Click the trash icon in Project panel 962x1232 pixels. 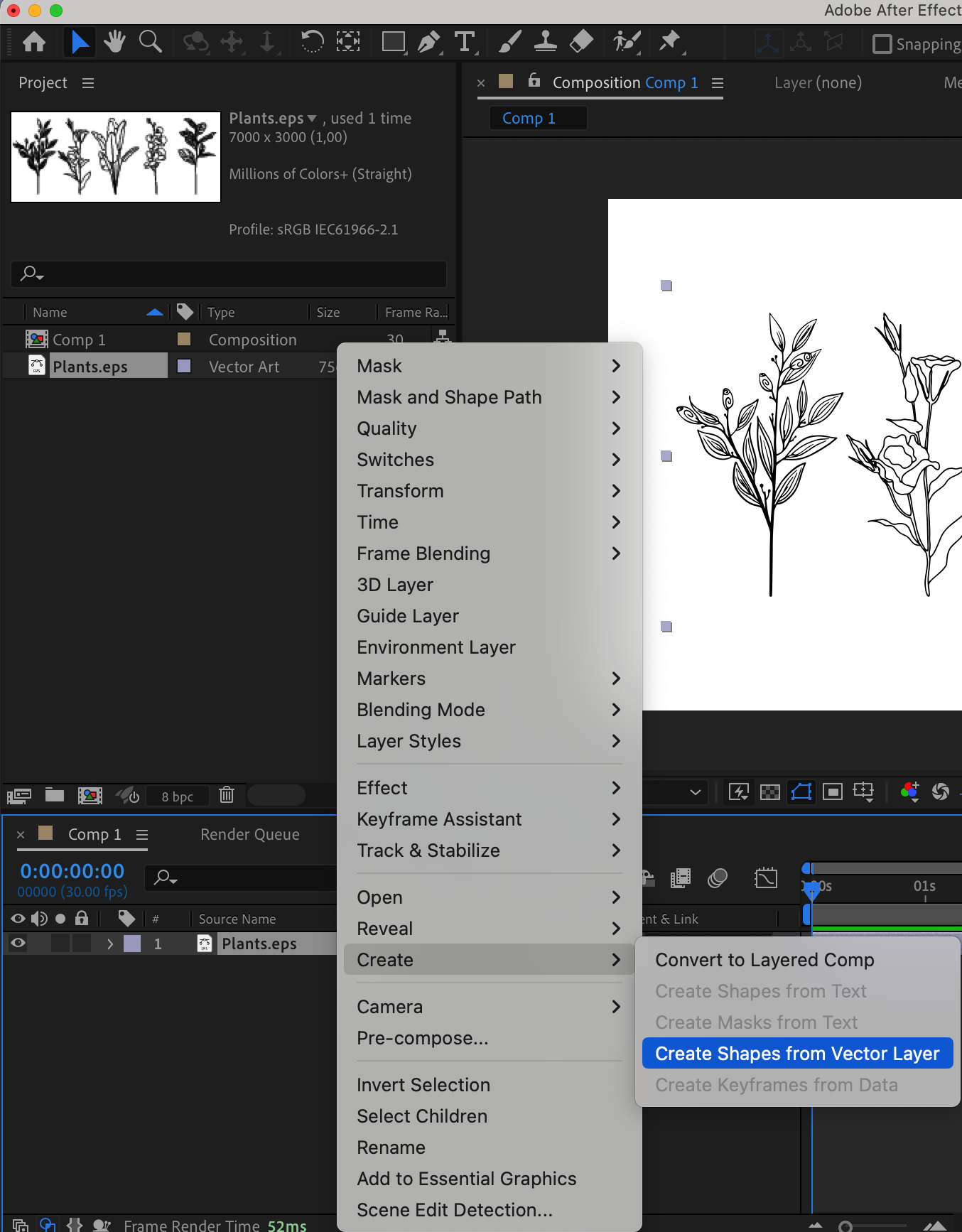coord(227,794)
